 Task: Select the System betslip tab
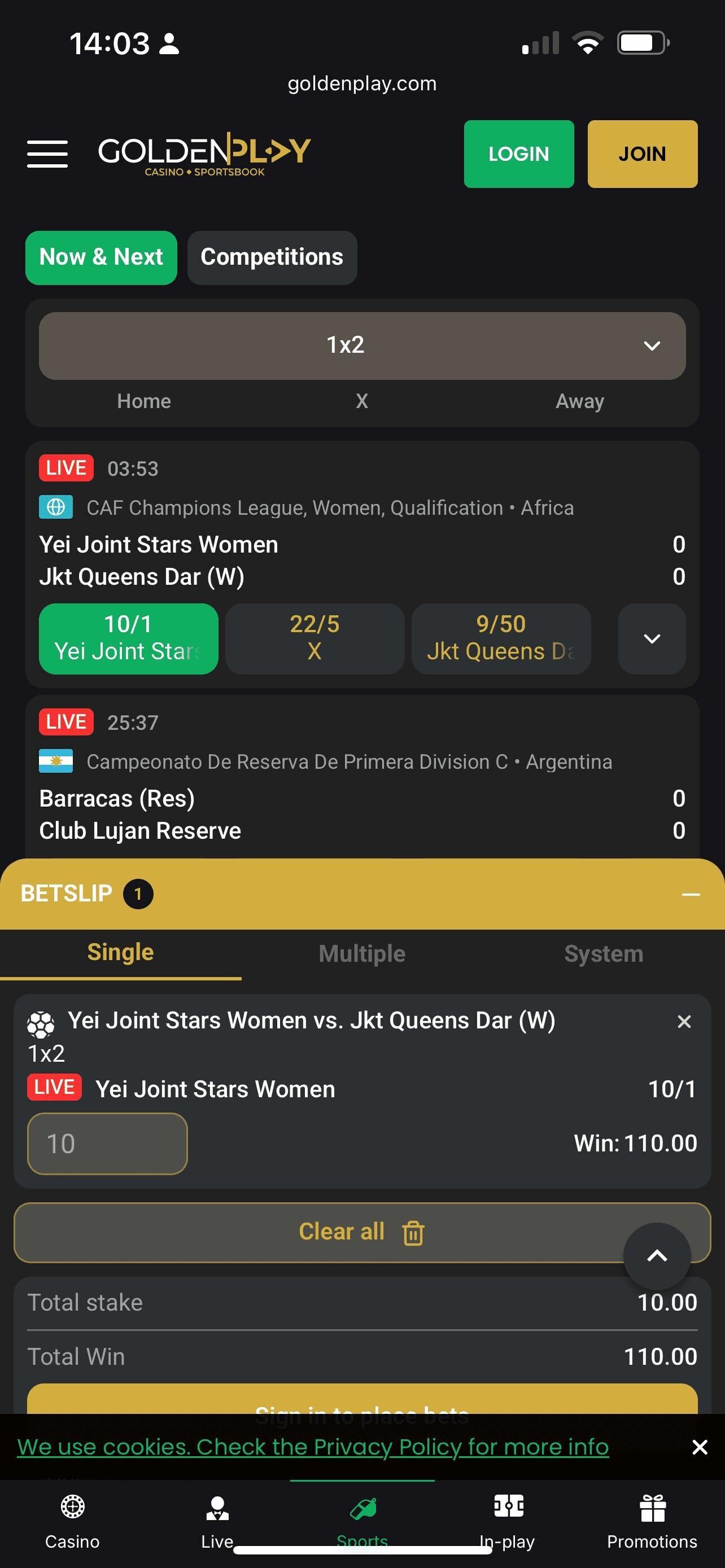pyautogui.click(x=603, y=954)
